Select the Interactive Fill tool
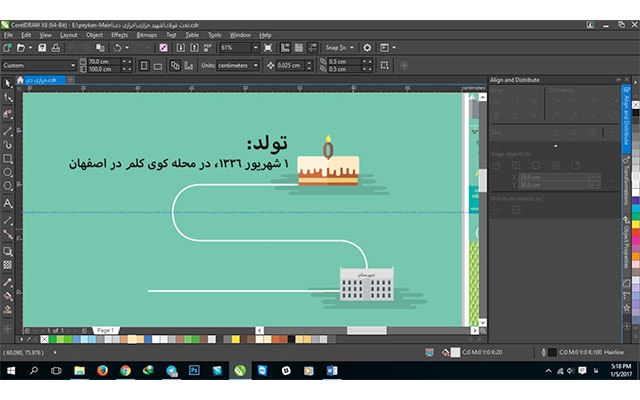 pyautogui.click(x=7, y=296)
